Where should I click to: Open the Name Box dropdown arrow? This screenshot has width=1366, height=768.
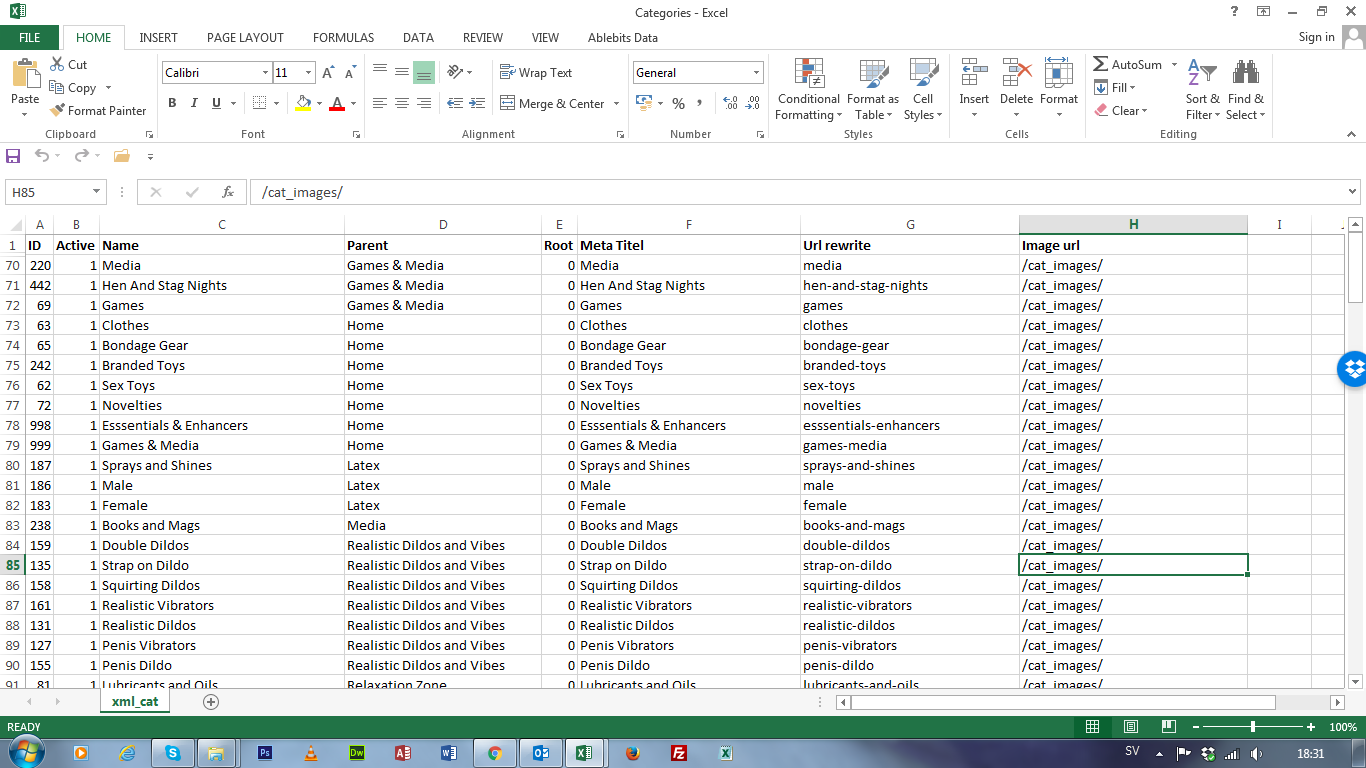[97, 192]
